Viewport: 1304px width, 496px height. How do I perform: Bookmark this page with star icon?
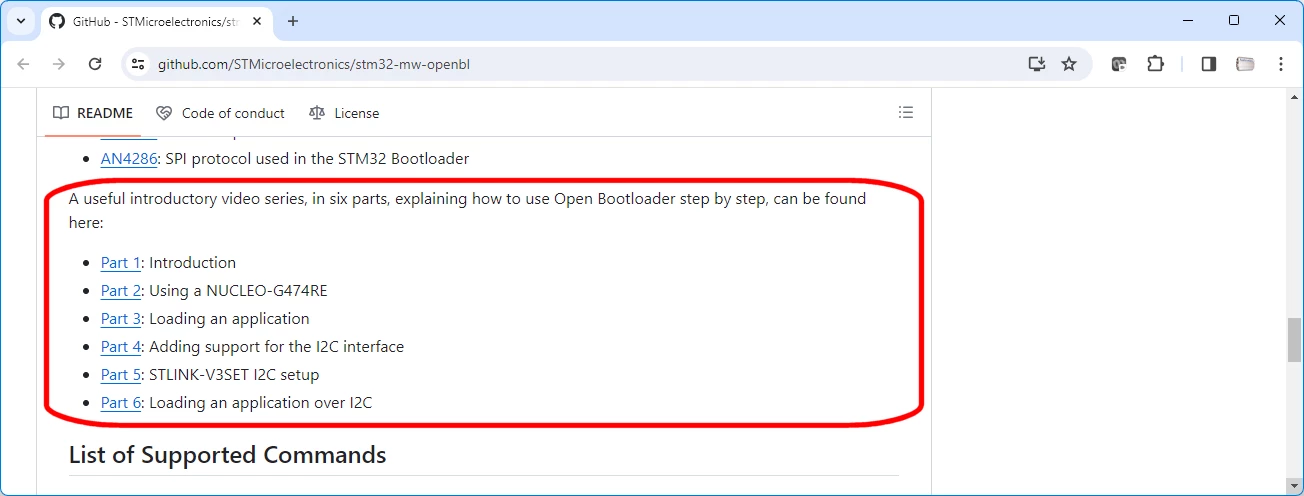1069,64
